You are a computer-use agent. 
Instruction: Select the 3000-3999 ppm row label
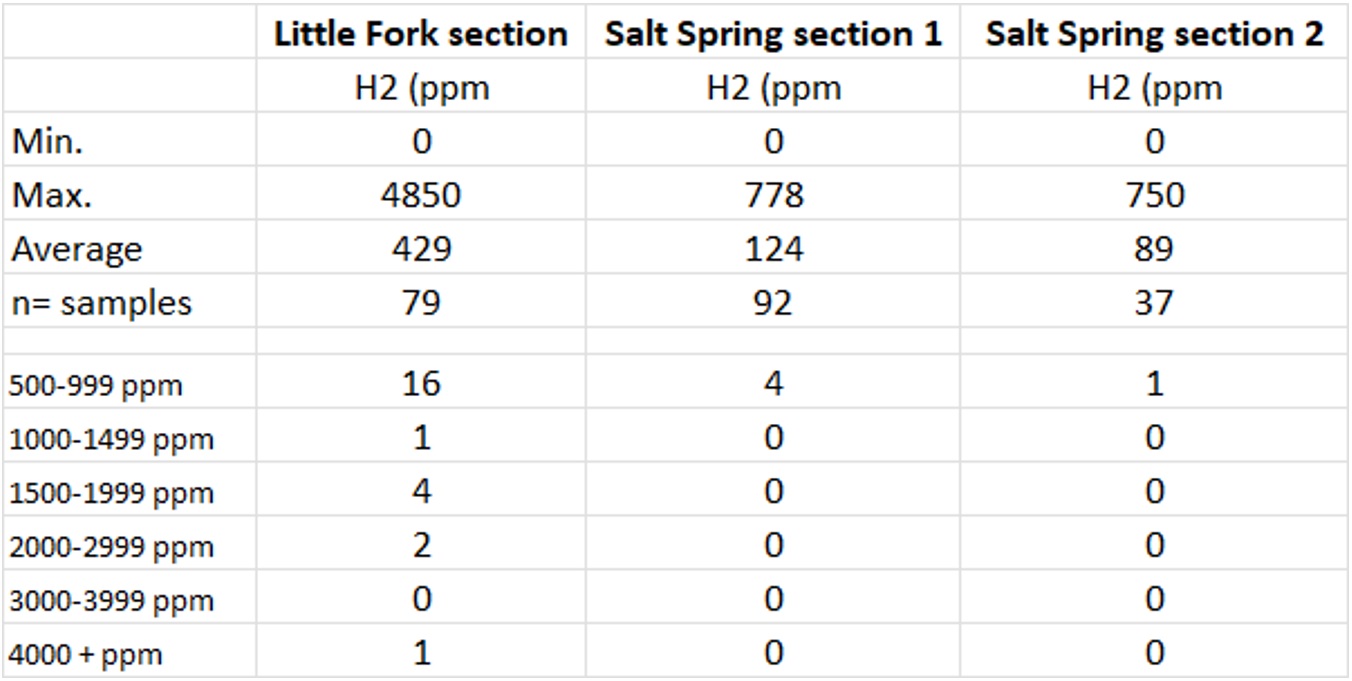tap(111, 602)
